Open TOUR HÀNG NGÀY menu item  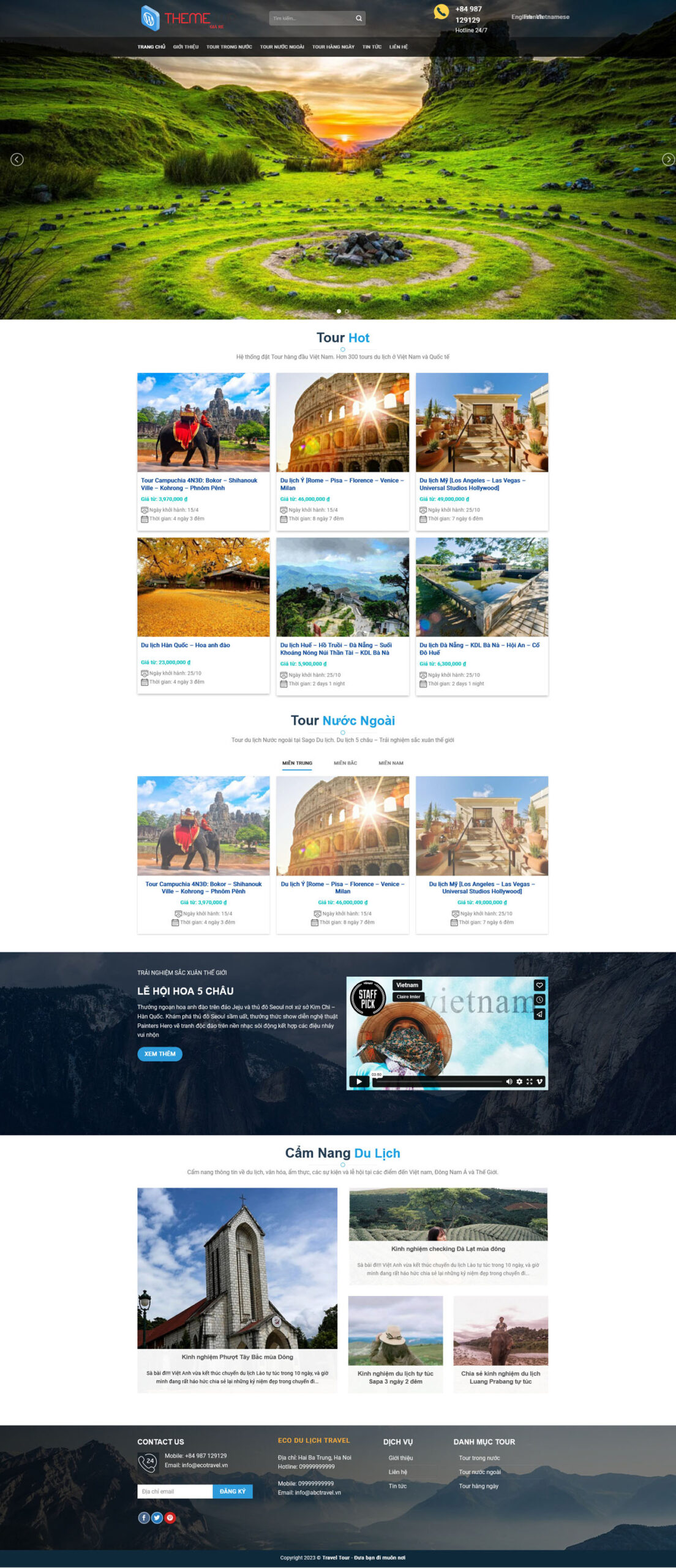point(333,47)
